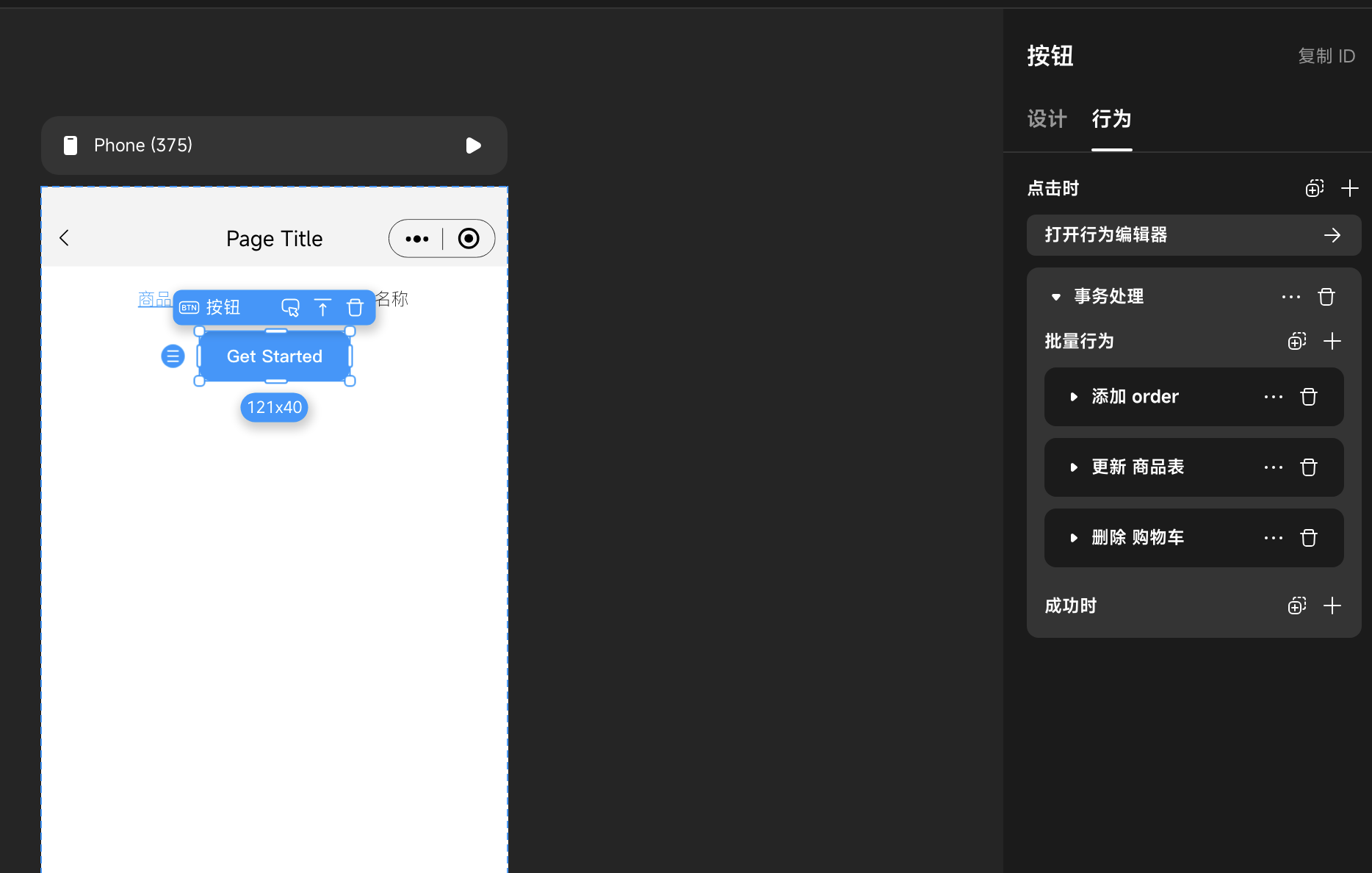Click the blue hamburger icon left of Get Started
1372x873 pixels.
tap(173, 356)
